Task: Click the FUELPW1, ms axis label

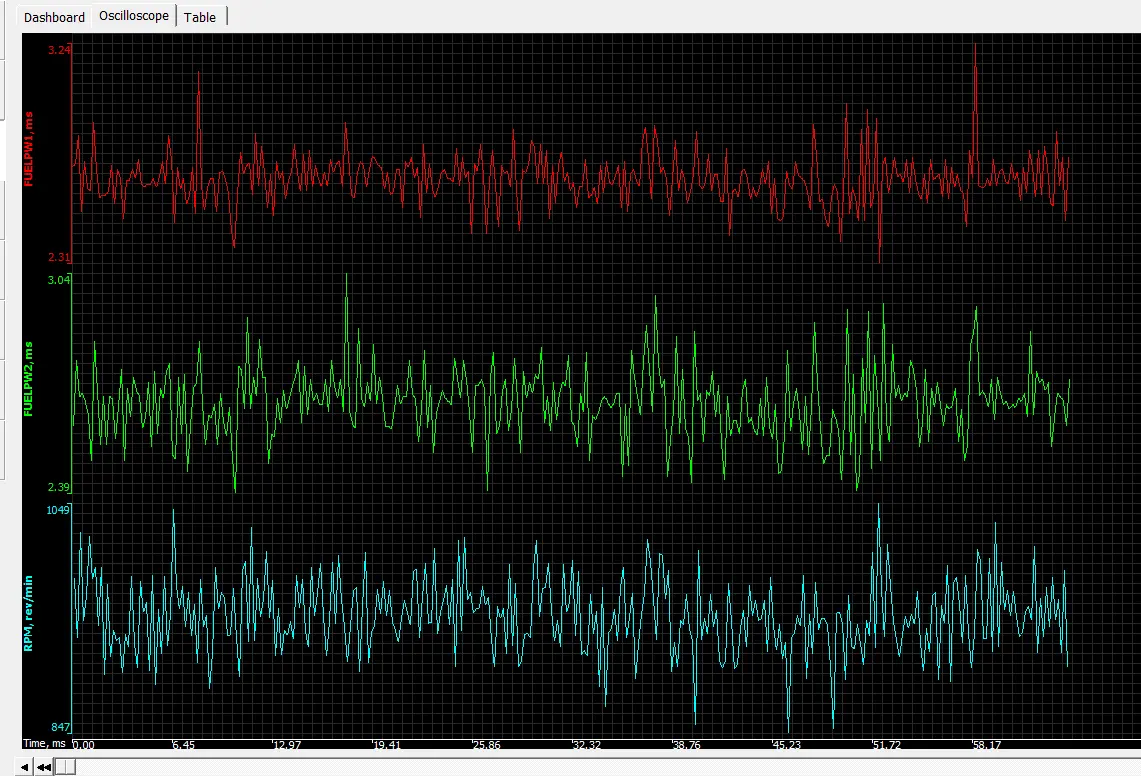Action: click(x=28, y=149)
